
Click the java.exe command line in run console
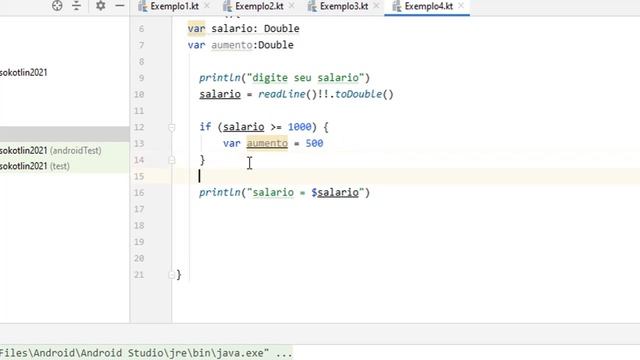point(146,353)
